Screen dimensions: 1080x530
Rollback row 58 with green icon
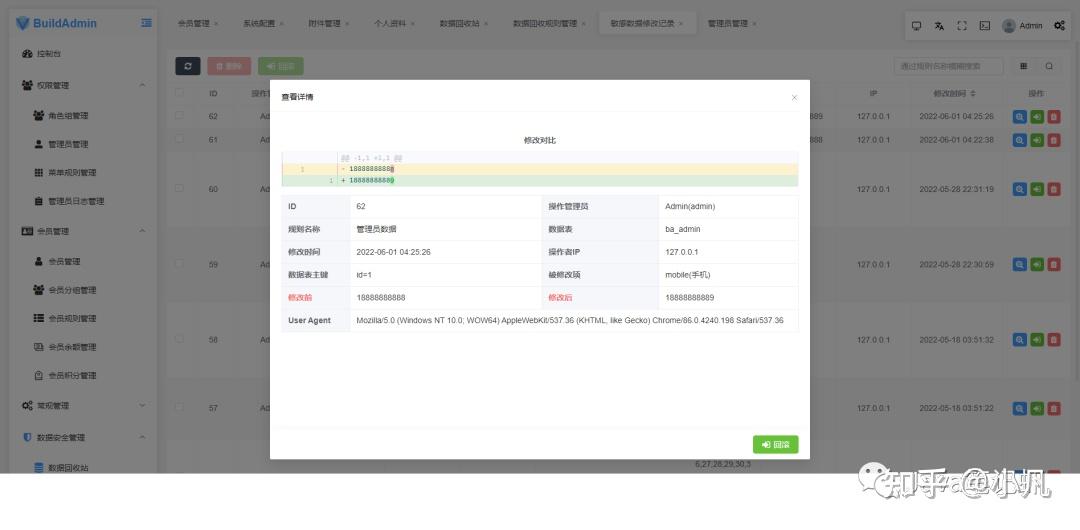1037,340
